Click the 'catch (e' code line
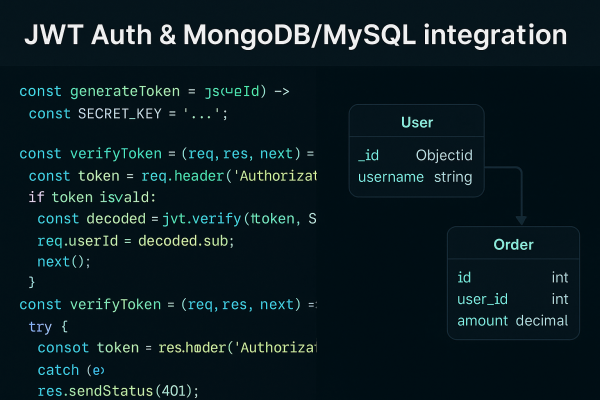Screen dimensions: 600x400 pos(71,370)
